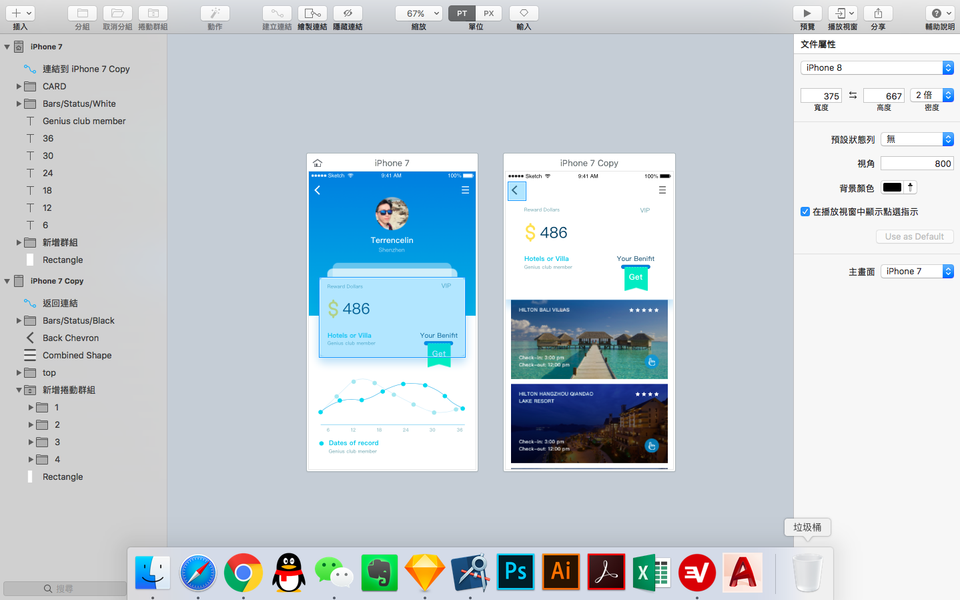Click the layer search (搜尋) field

[64, 588]
